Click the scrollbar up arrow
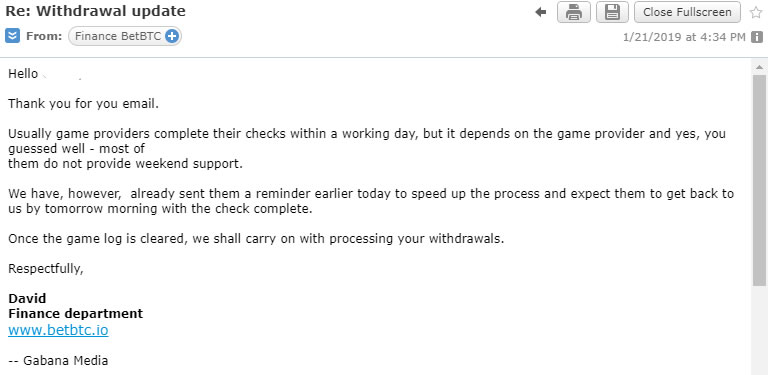This screenshot has height=375, width=768. (x=759, y=67)
